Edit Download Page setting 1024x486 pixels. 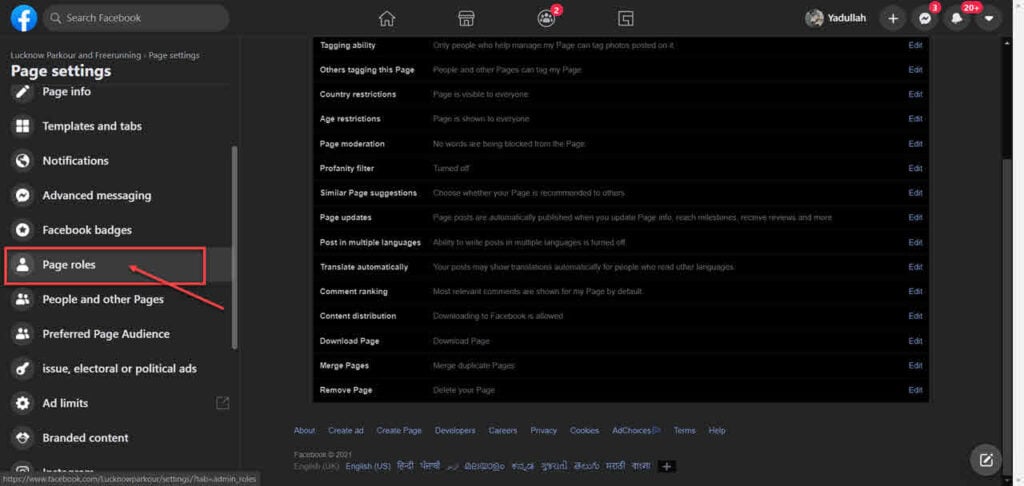click(915, 341)
